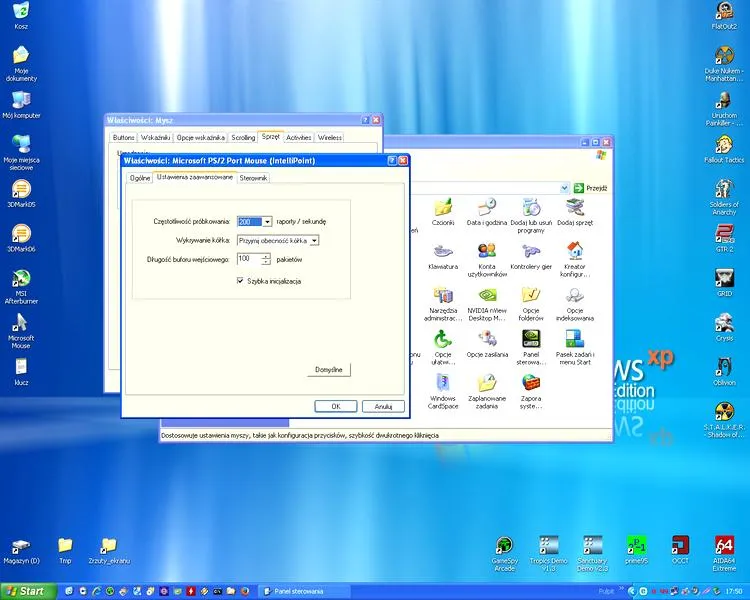
Task: Open the Windows CardSpace icon
Action: click(443, 391)
